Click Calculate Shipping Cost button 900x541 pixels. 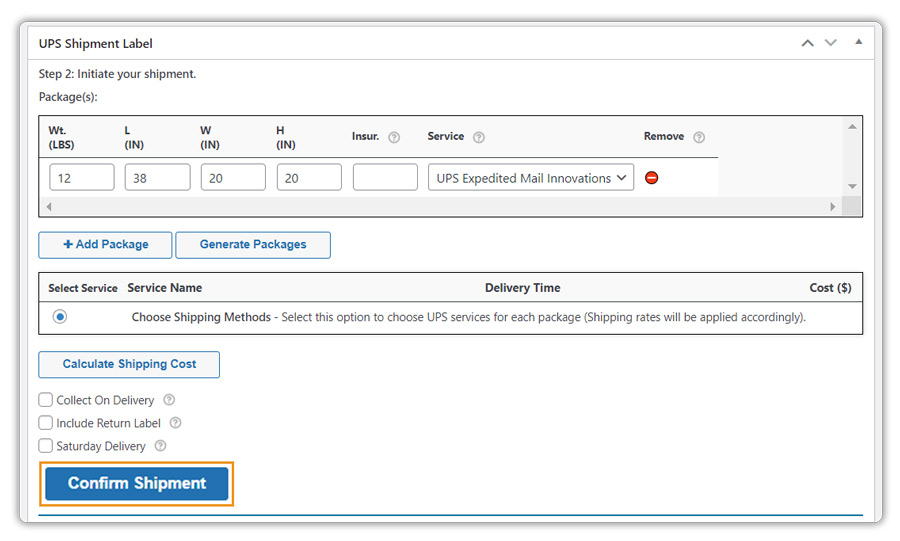pos(129,364)
